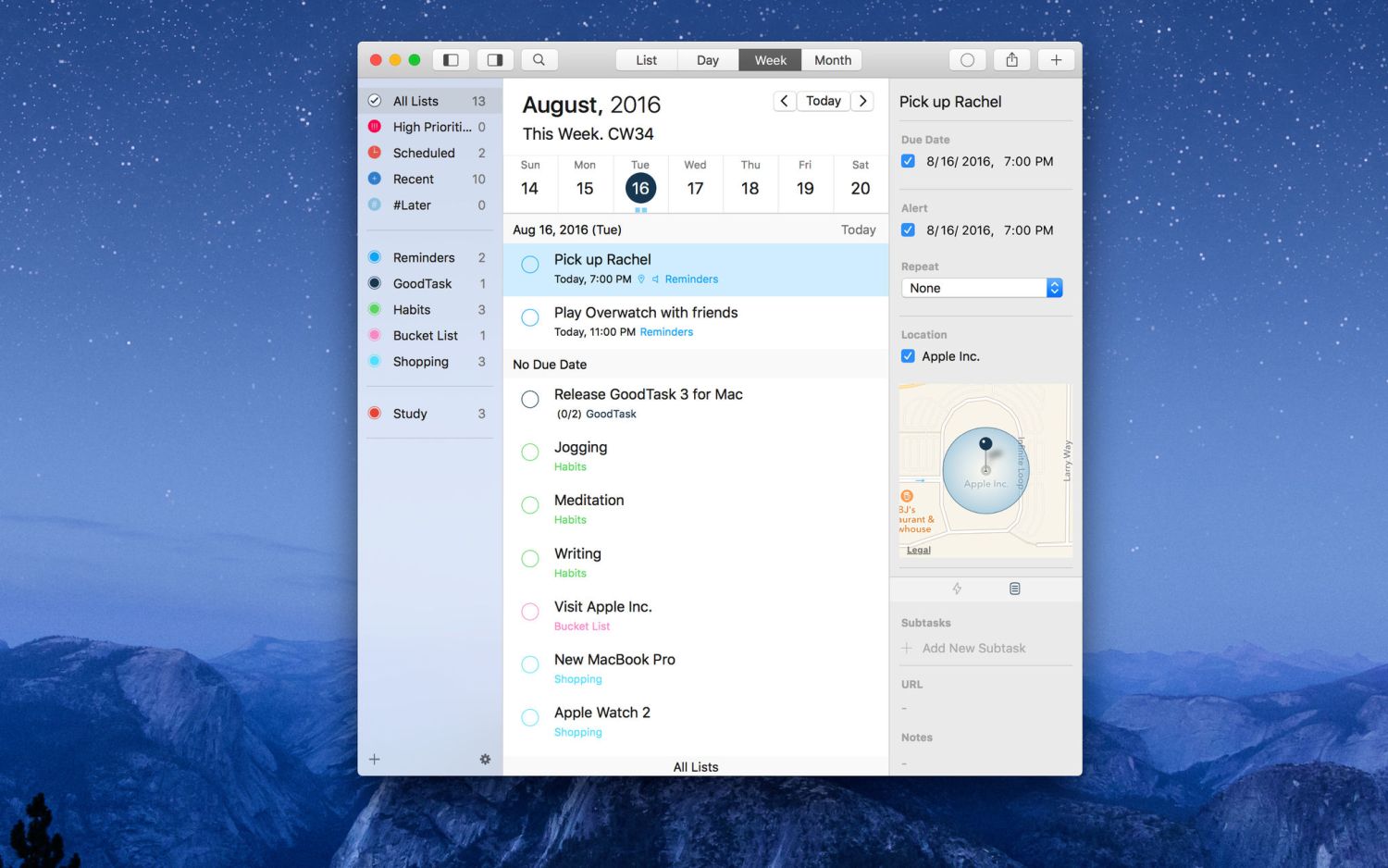The height and width of the screenshot is (868, 1388).
Task: Toggle the left sidebar panel icon
Action: (x=451, y=60)
